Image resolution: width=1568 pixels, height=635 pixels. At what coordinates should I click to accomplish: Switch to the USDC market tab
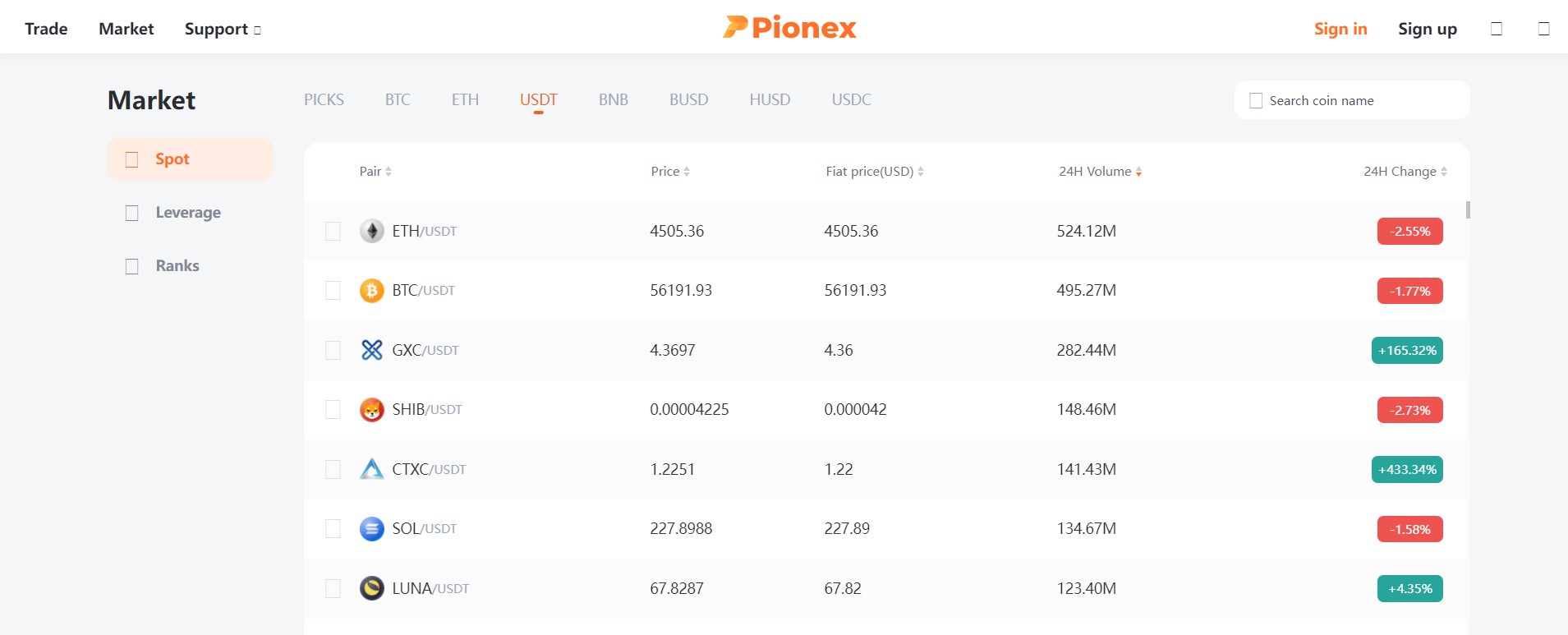click(851, 99)
